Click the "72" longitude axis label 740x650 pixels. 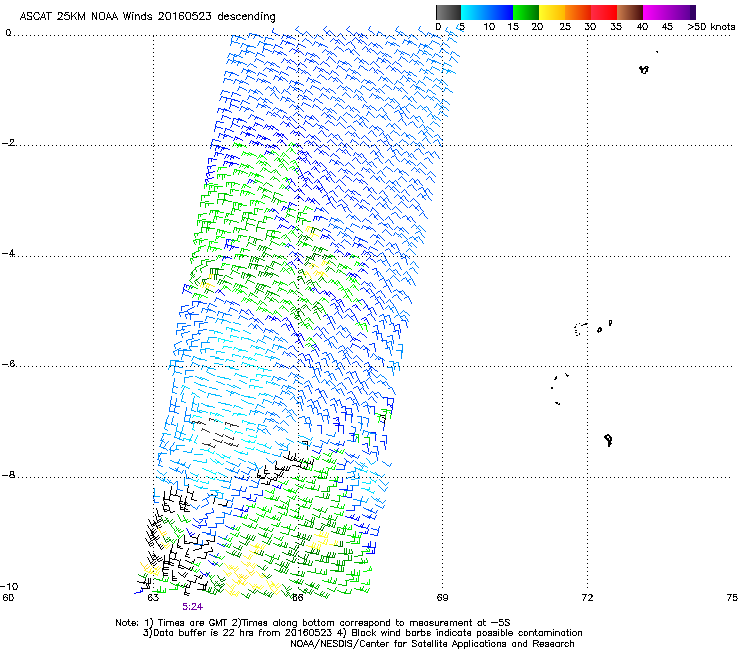pyautogui.click(x=587, y=598)
